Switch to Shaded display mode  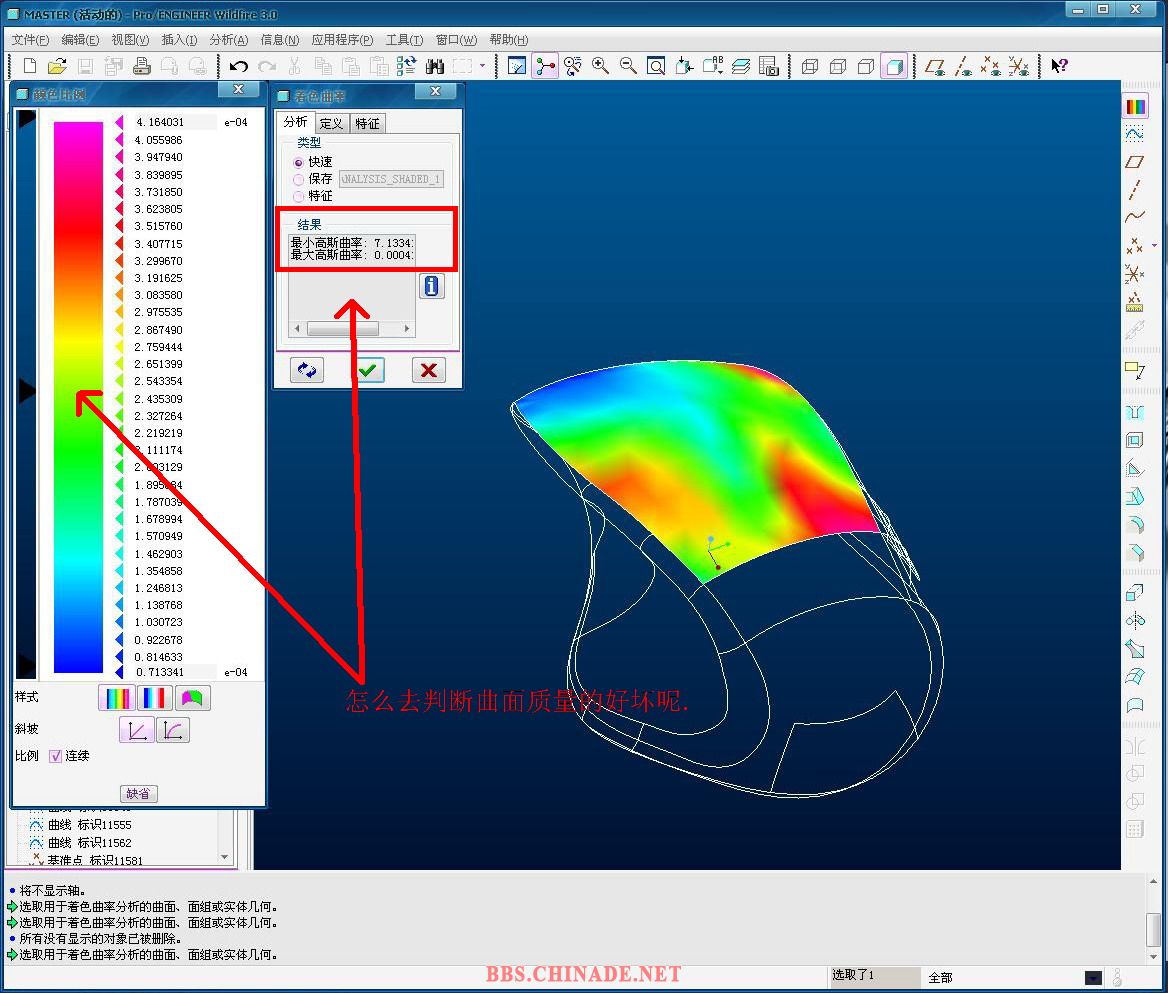894,66
